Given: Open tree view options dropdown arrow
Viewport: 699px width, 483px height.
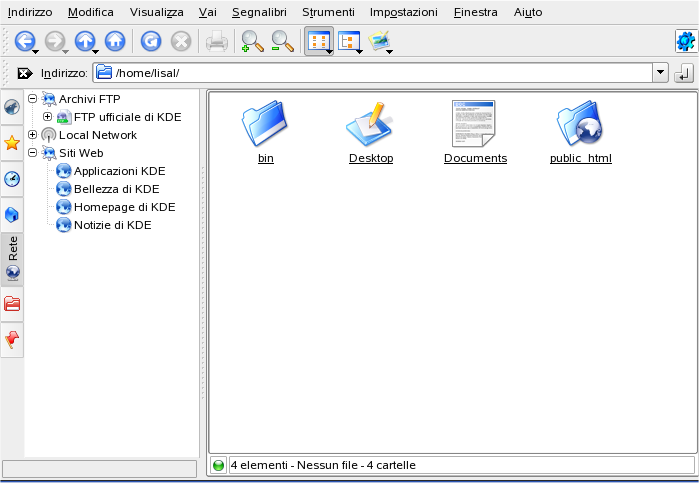Looking at the screenshot, I should (x=359, y=52).
